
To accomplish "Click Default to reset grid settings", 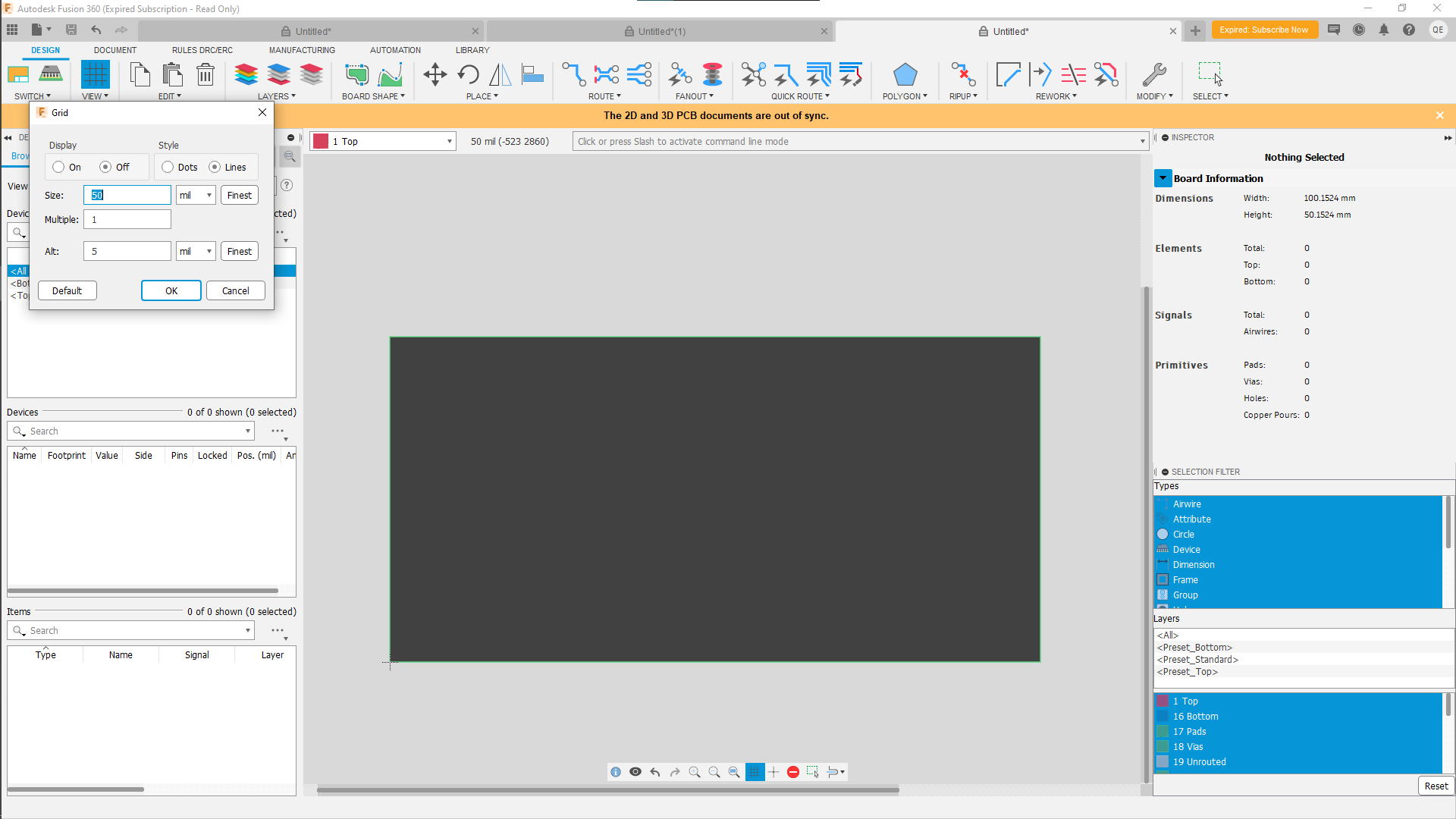I will tap(66, 290).
